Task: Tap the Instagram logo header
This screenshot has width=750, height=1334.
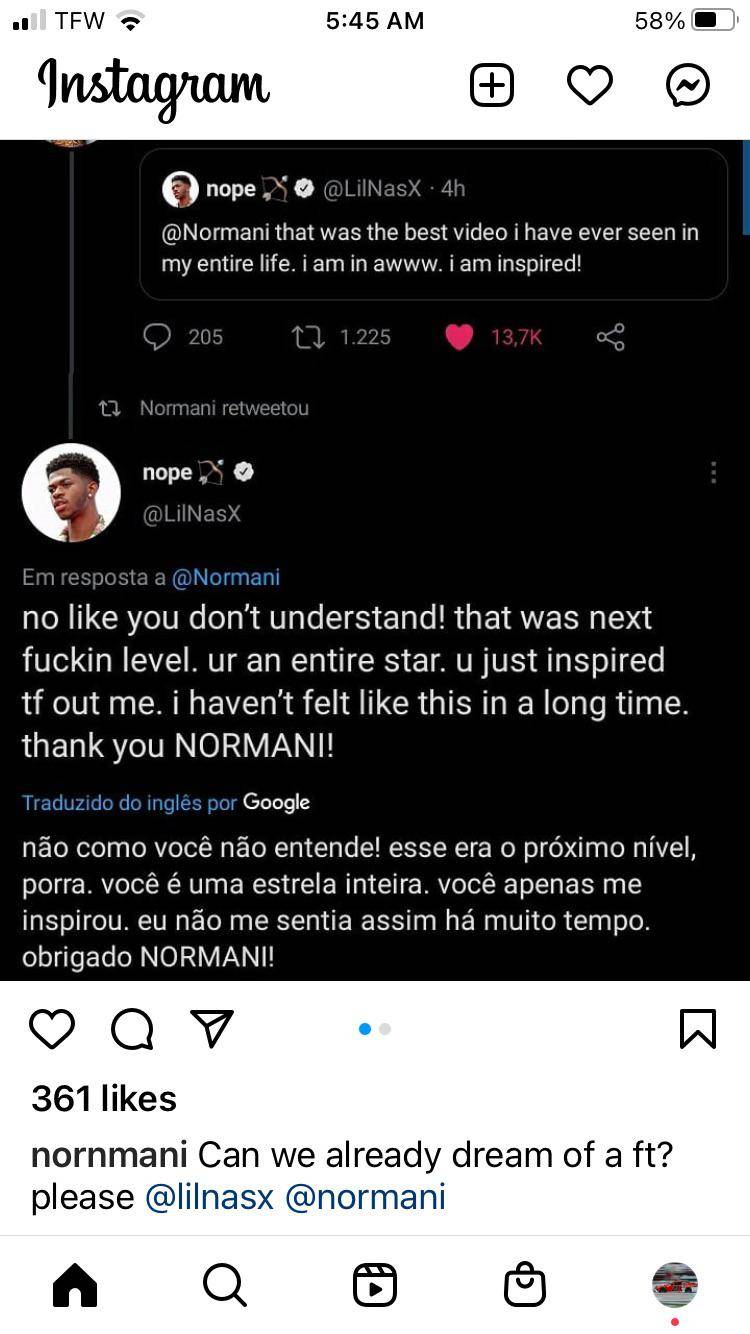Action: 154,86
